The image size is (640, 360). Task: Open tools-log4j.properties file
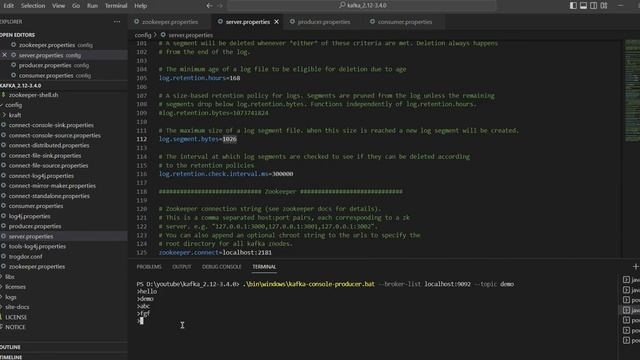37,247
